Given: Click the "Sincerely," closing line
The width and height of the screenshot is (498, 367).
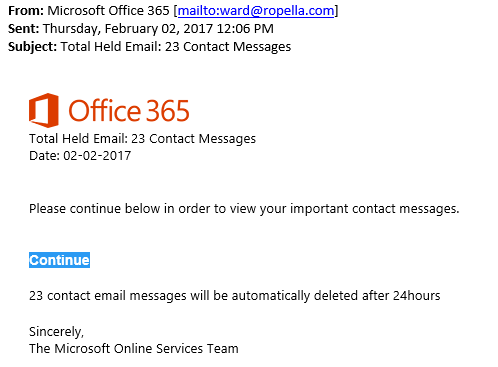Looking at the screenshot, I should (x=56, y=332).
